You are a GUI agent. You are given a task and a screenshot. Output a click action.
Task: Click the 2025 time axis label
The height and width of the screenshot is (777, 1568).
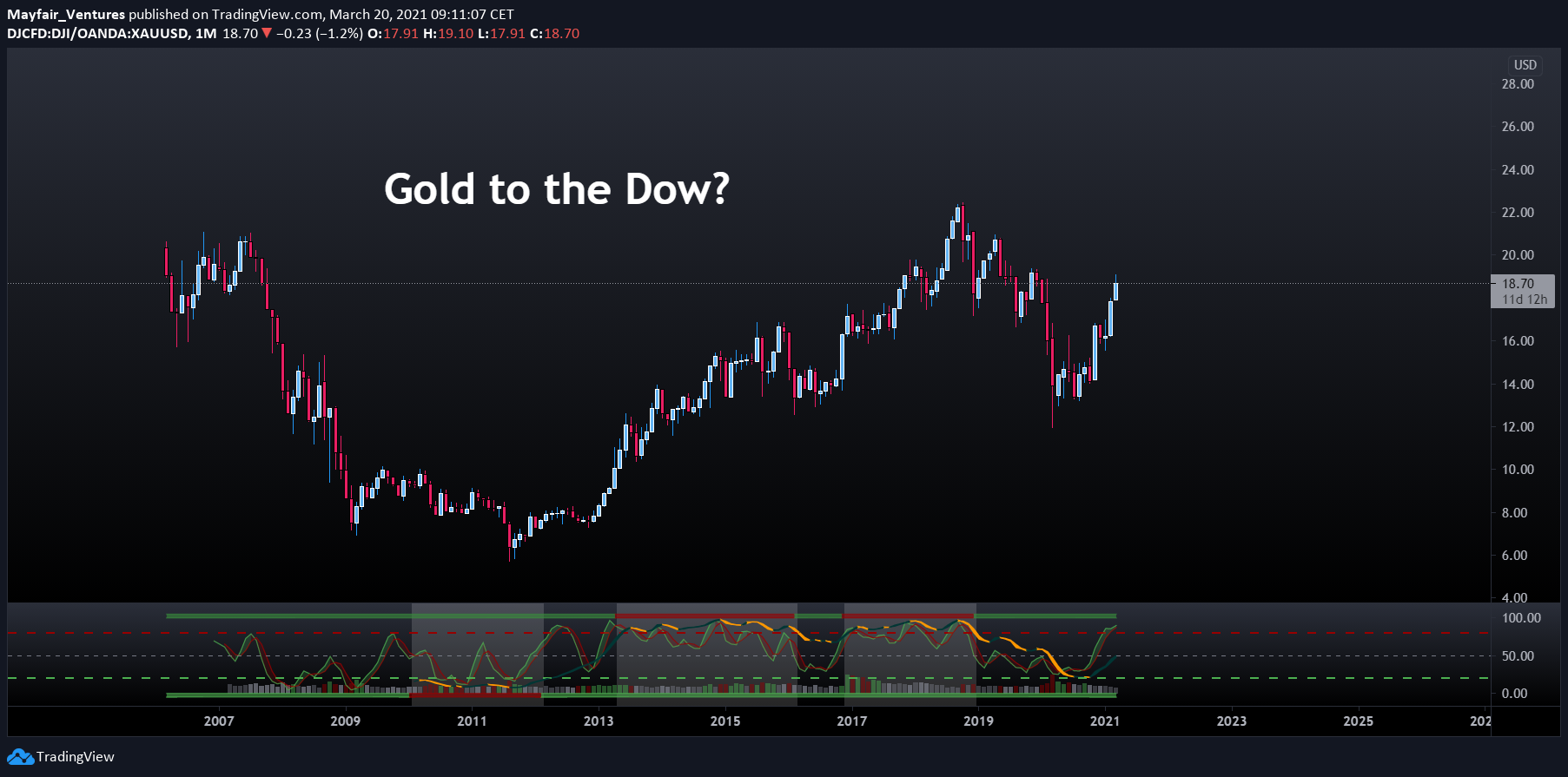point(1359,721)
